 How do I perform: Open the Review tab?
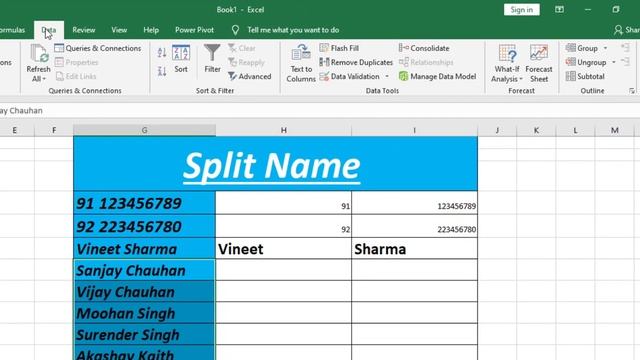[84, 30]
